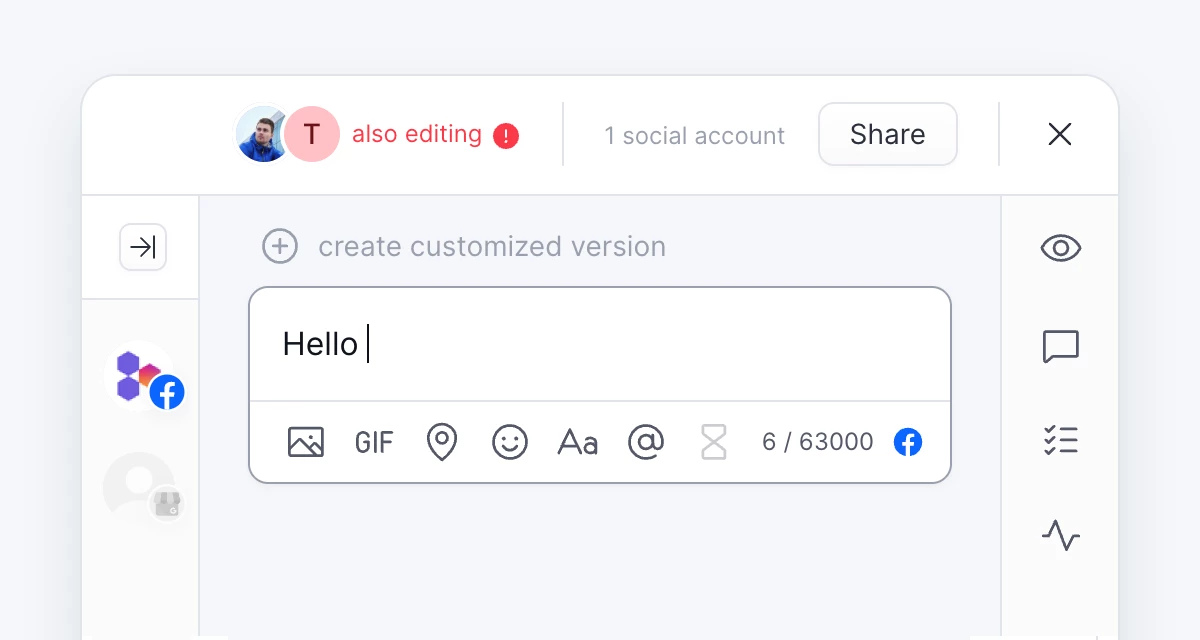Toggle the post preview eye icon
This screenshot has width=1200, height=640.
[1060, 248]
